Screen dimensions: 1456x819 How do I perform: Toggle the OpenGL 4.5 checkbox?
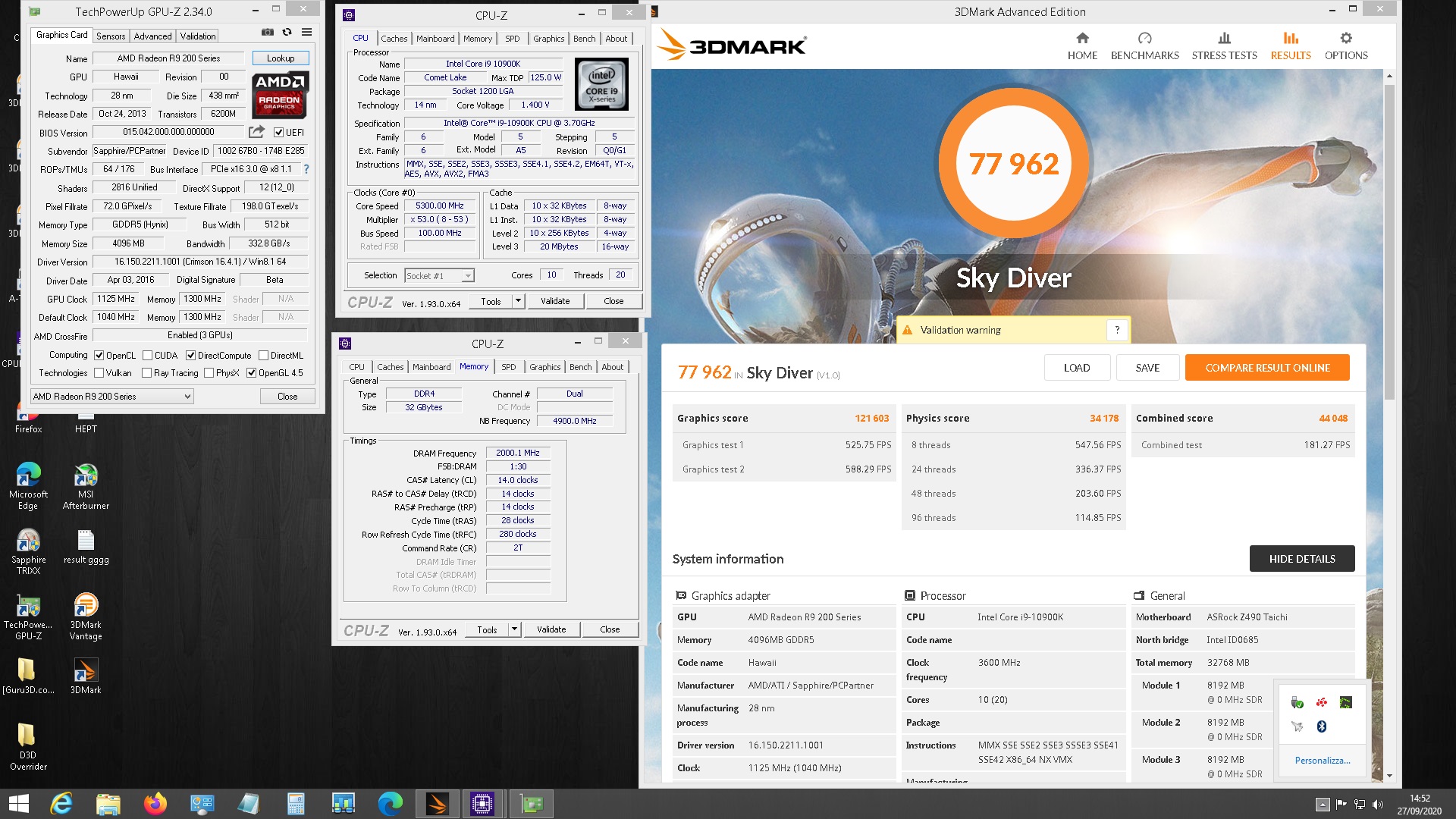tap(251, 373)
